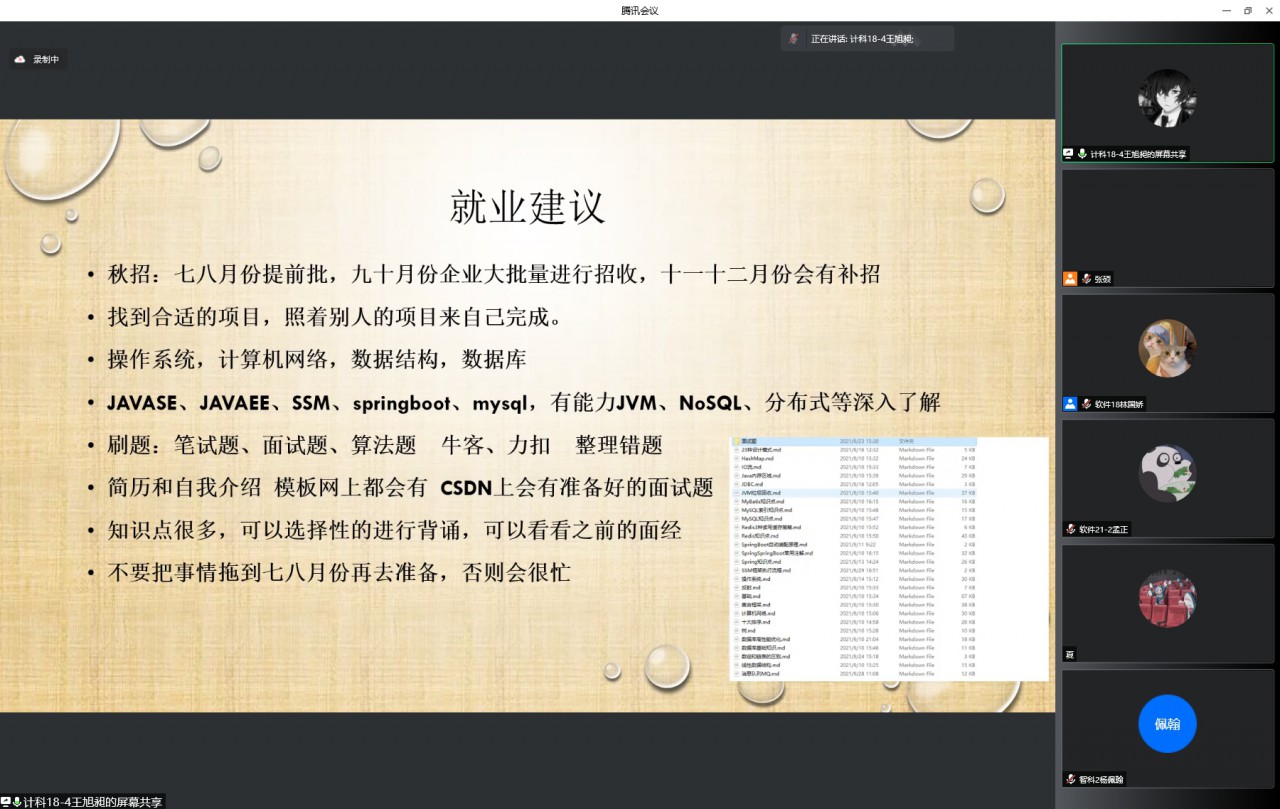The width and height of the screenshot is (1280, 809).
Task: Click the screen-share icon in 王旭昶's tile
Action: coord(1068,154)
